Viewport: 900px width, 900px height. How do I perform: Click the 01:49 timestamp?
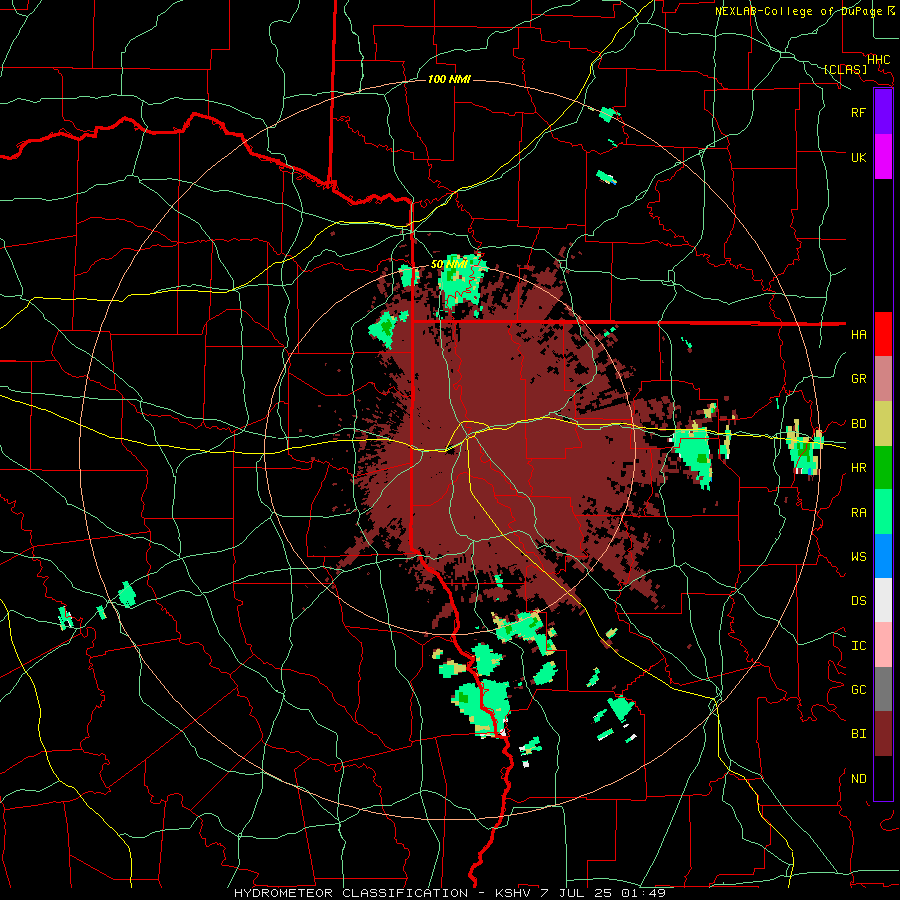tap(646, 893)
